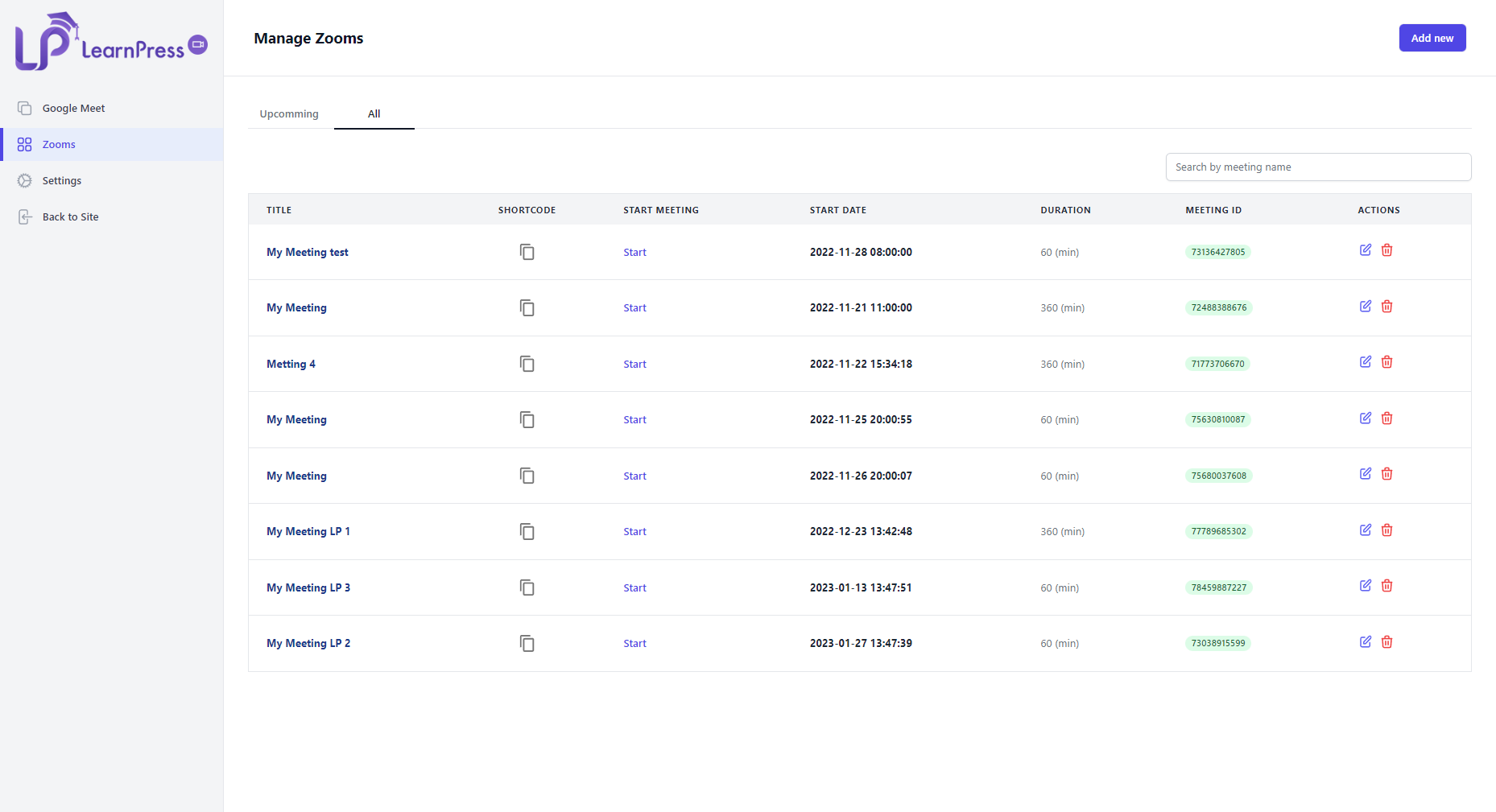The height and width of the screenshot is (812, 1496).
Task: Copy the shortcode for My Meeting LP 1
Action: [x=527, y=531]
